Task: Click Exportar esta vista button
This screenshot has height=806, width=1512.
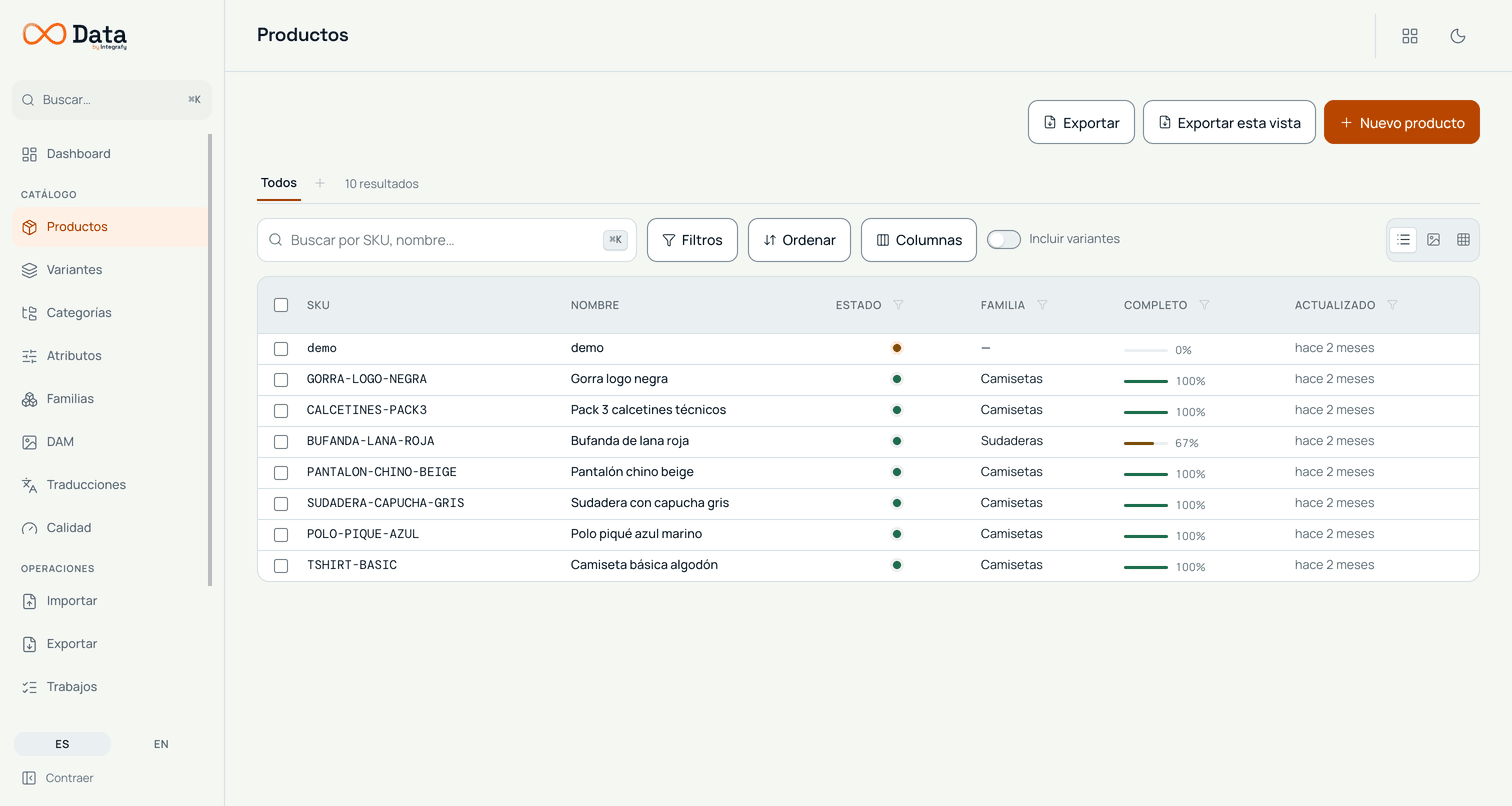Action: pyautogui.click(x=1229, y=122)
